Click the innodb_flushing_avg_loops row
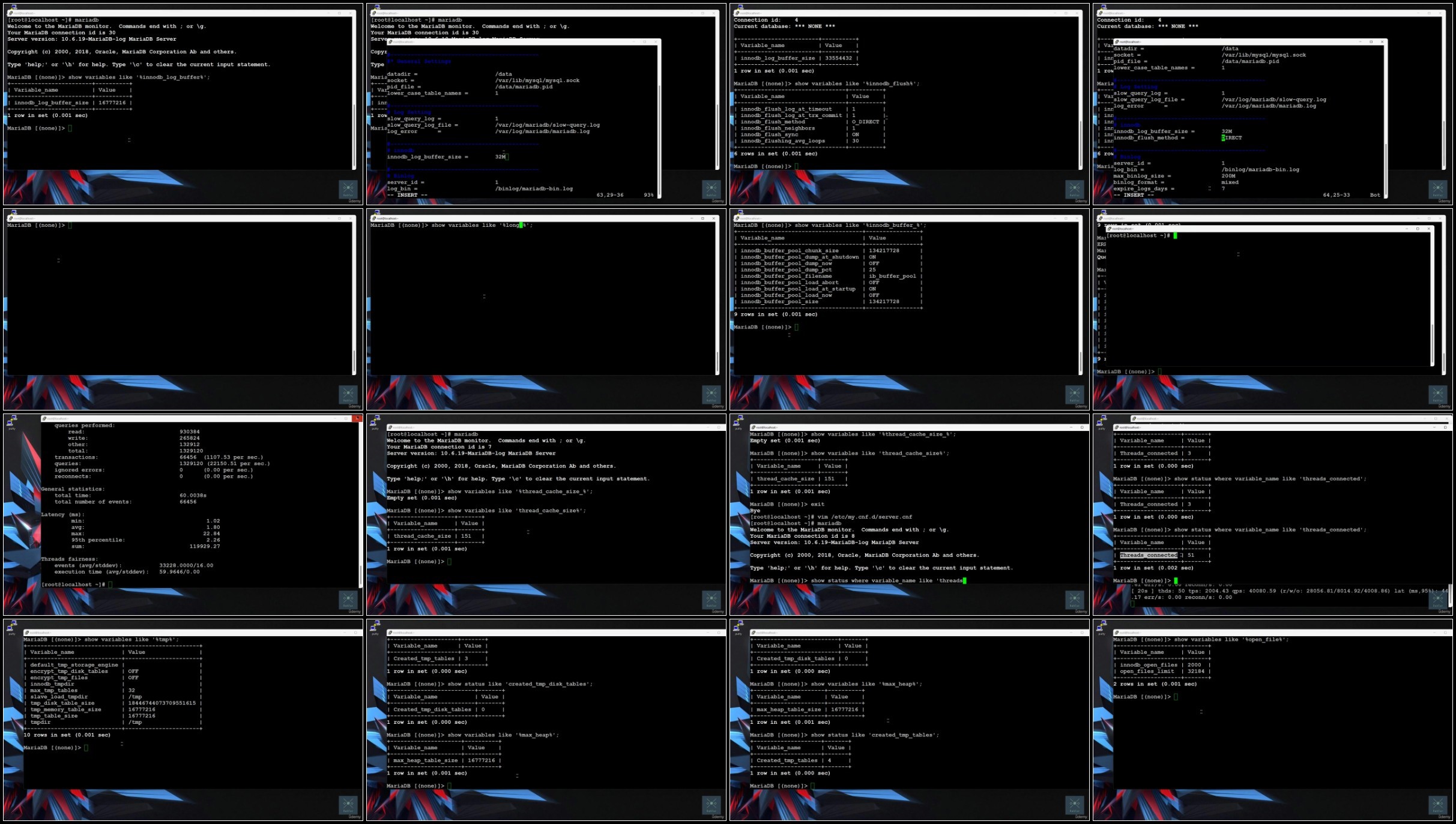Viewport: 1456px width, 824px height. 810,141
